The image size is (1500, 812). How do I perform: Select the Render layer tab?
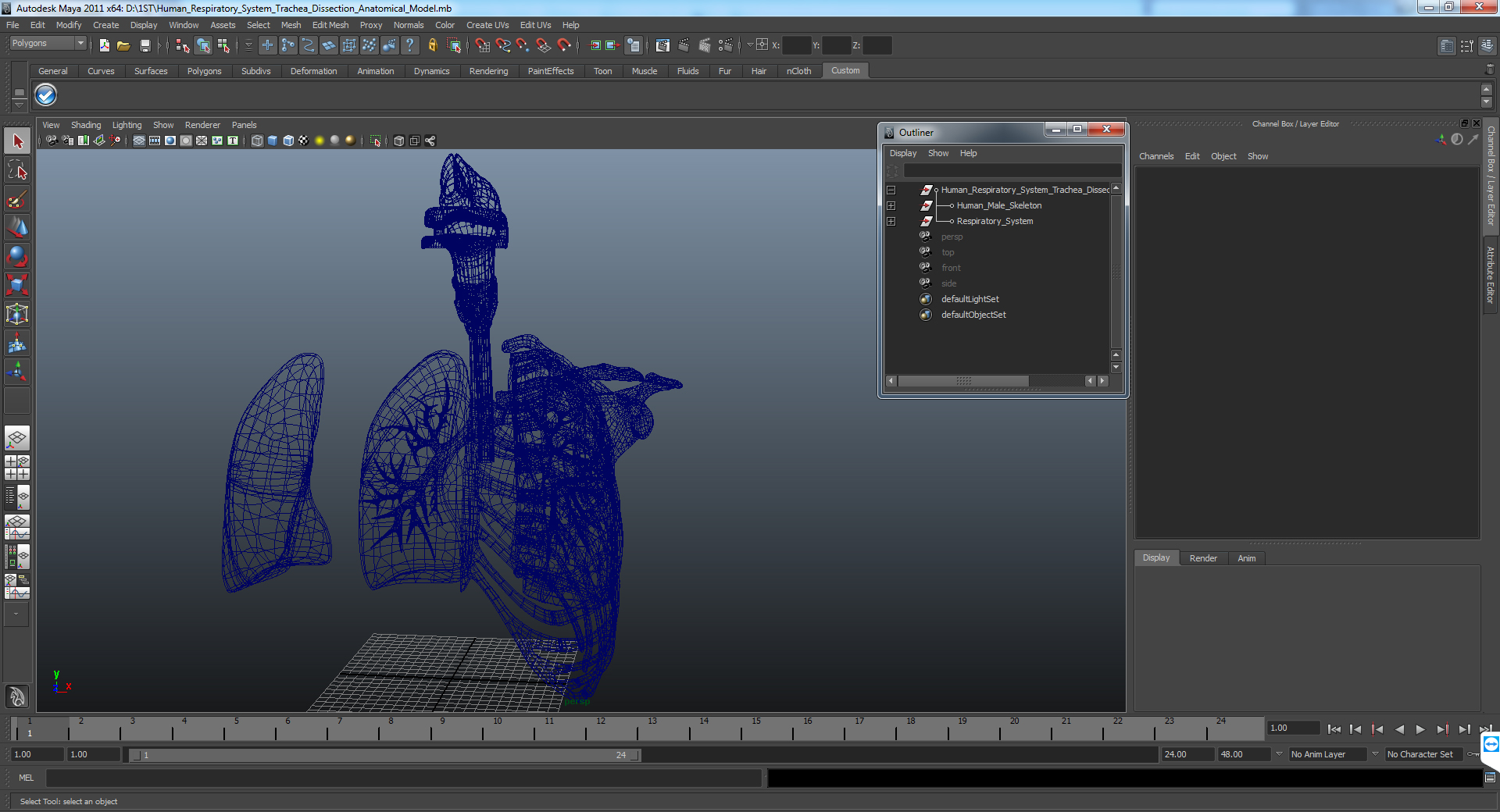point(1203,558)
